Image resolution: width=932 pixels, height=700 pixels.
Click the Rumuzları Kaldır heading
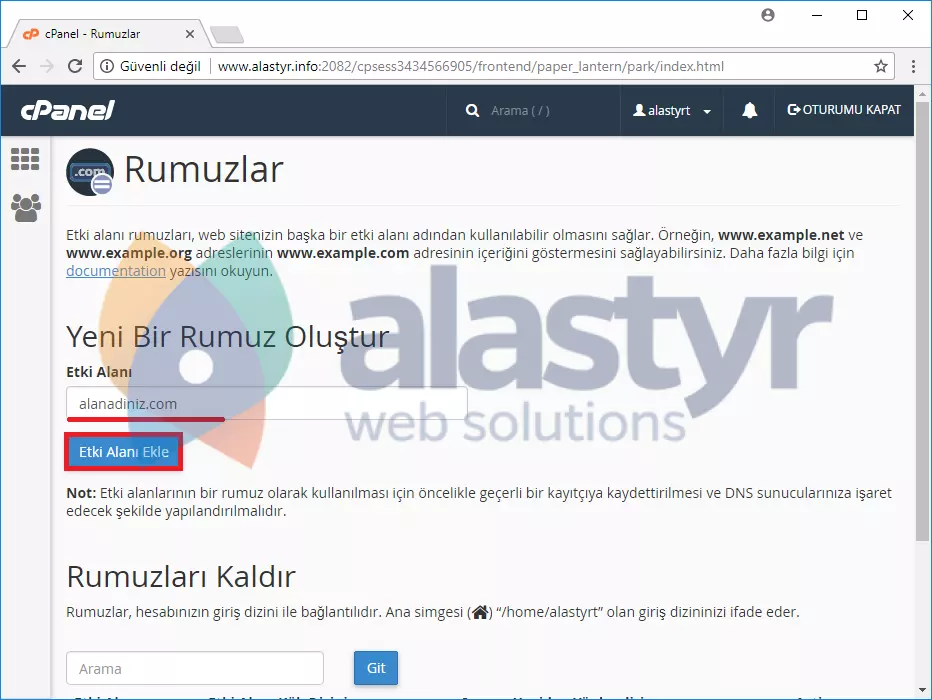pyautogui.click(x=181, y=576)
